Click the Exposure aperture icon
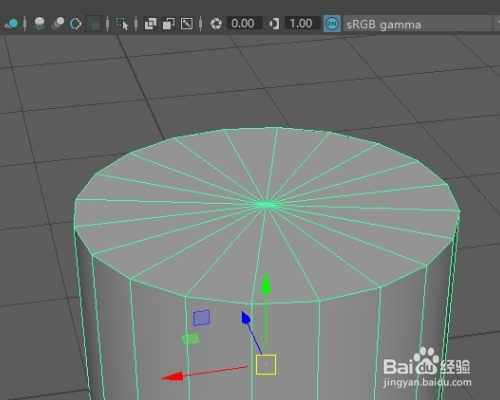500x400 pixels. (x=216, y=24)
